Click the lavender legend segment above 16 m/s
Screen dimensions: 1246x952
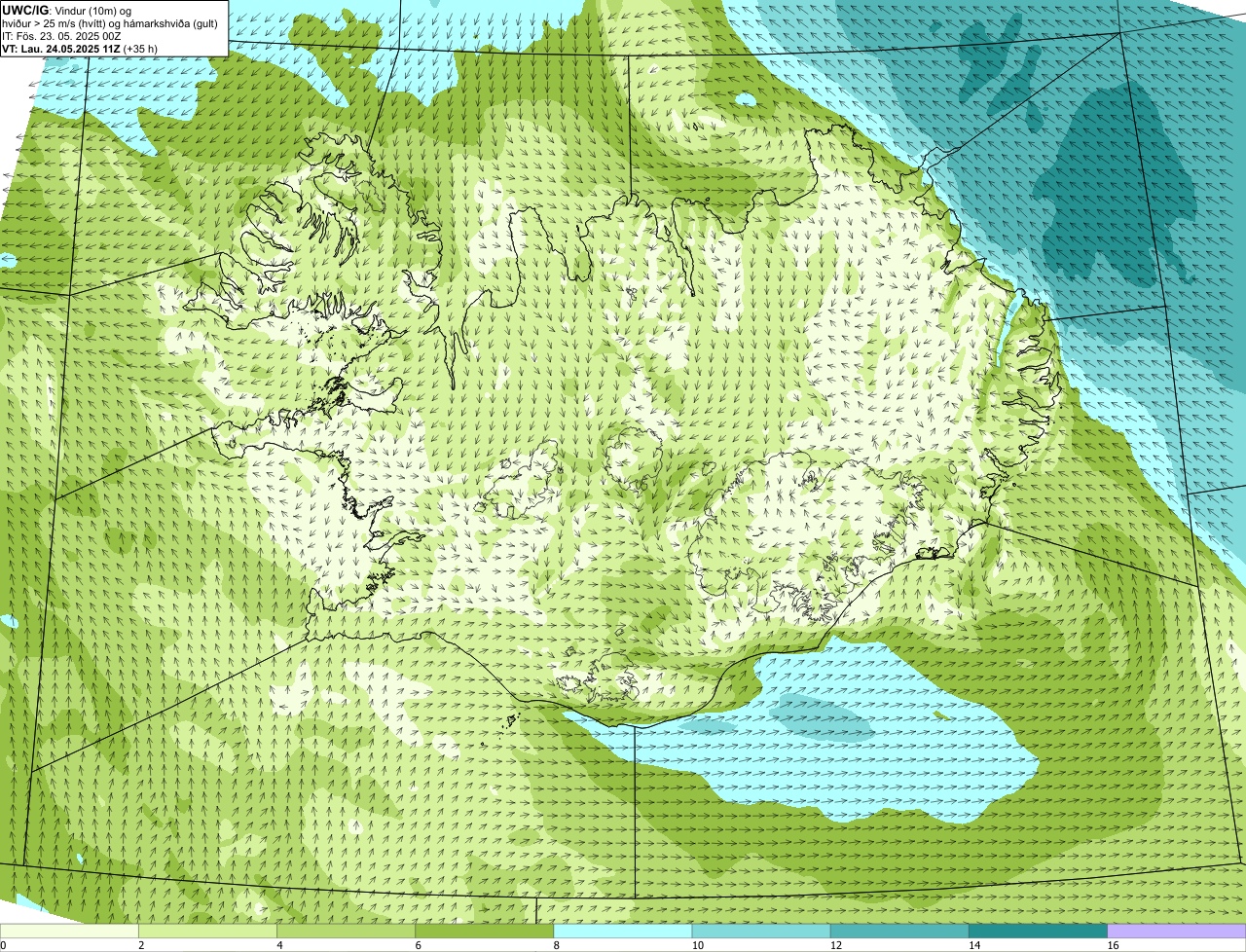1177,932
